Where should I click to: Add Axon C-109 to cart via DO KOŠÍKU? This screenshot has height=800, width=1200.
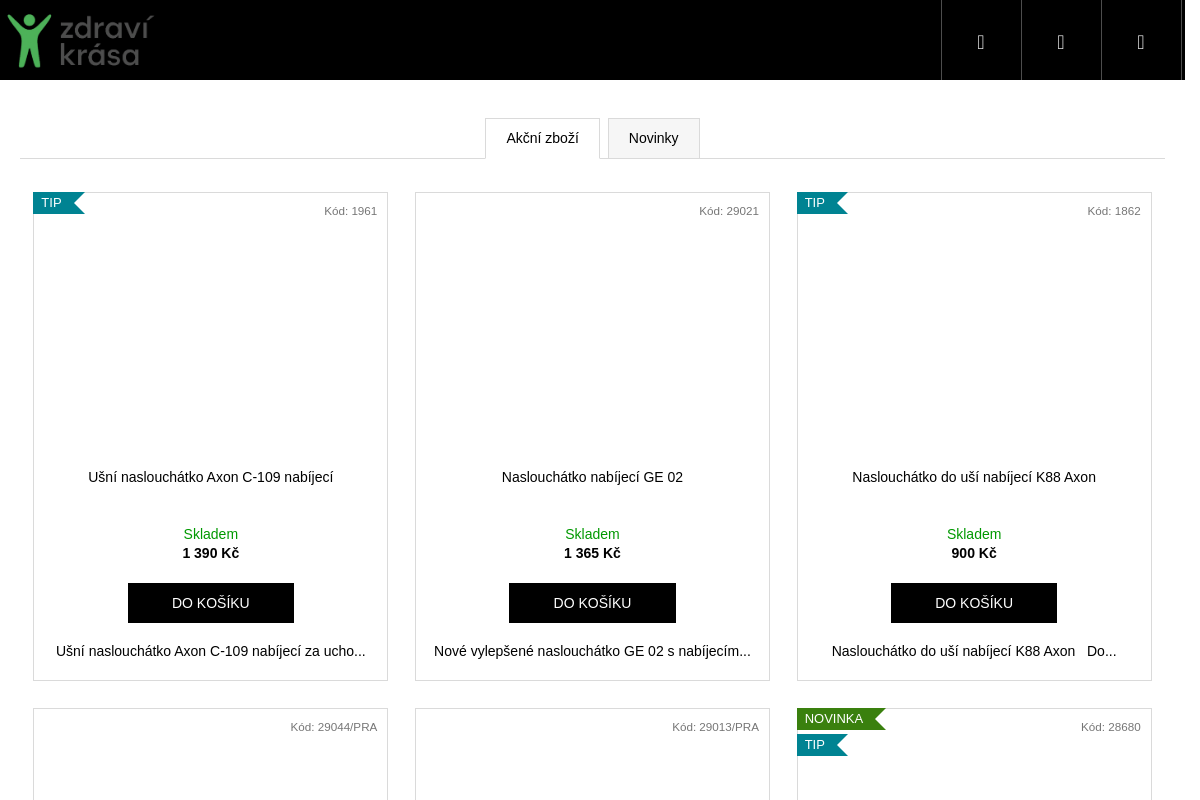coord(211,603)
